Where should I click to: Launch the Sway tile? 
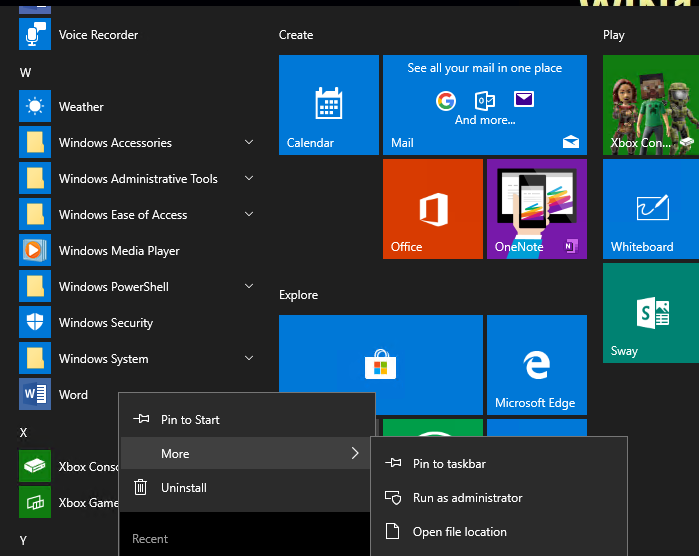[651, 313]
